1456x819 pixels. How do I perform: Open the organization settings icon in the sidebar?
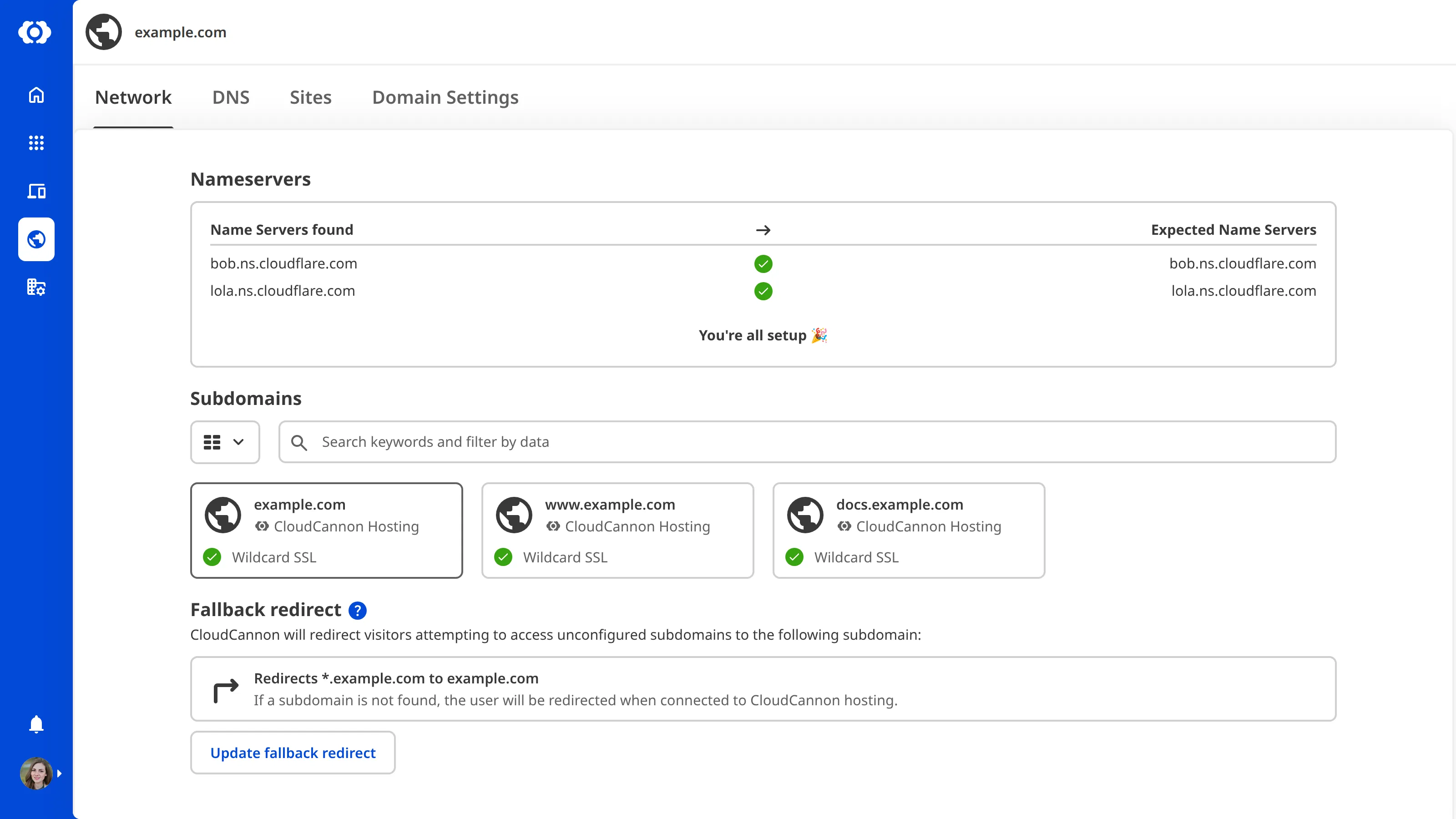pyautogui.click(x=35, y=287)
